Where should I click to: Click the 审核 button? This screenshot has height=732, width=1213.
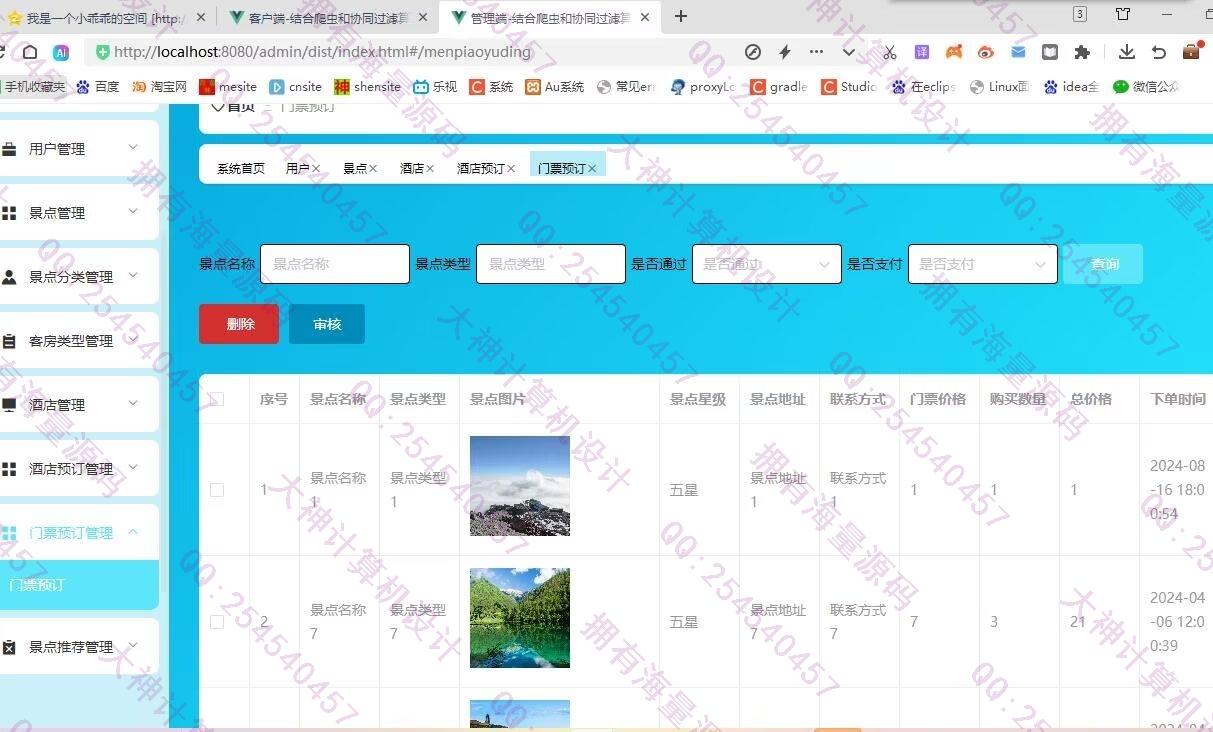click(x=327, y=324)
